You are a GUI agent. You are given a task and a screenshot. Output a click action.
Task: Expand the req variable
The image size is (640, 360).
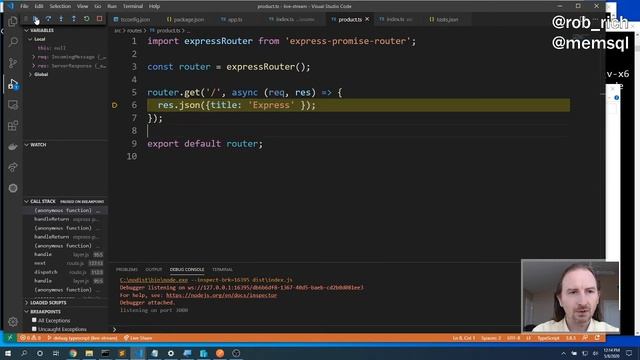[x=33, y=57]
